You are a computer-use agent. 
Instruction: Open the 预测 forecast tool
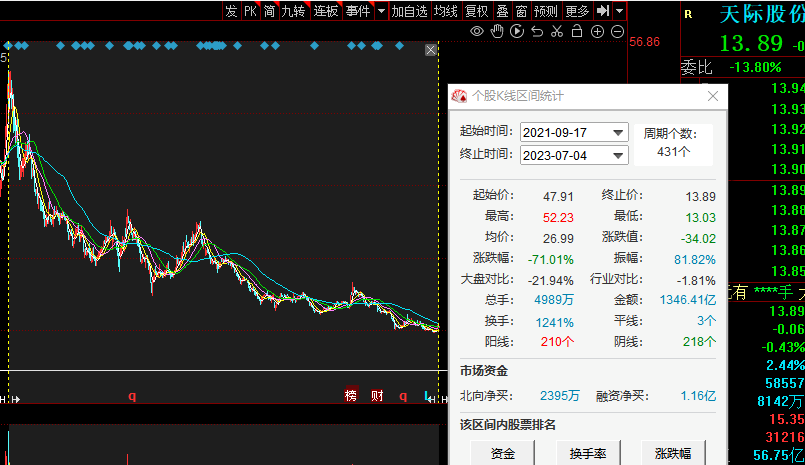point(545,11)
